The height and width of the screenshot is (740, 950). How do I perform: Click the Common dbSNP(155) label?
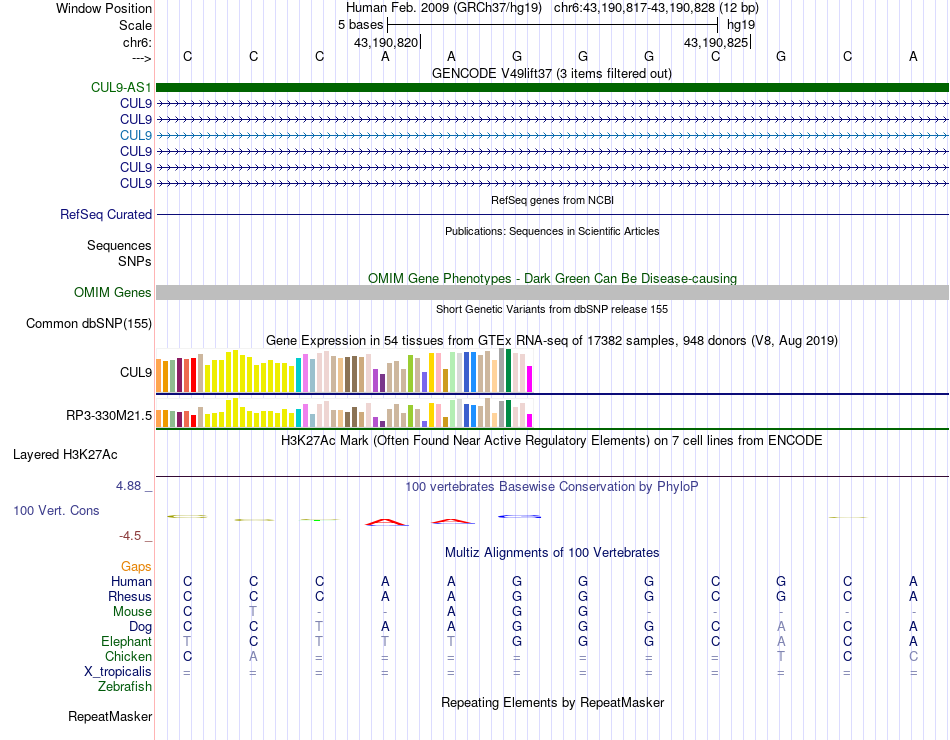pos(89,324)
